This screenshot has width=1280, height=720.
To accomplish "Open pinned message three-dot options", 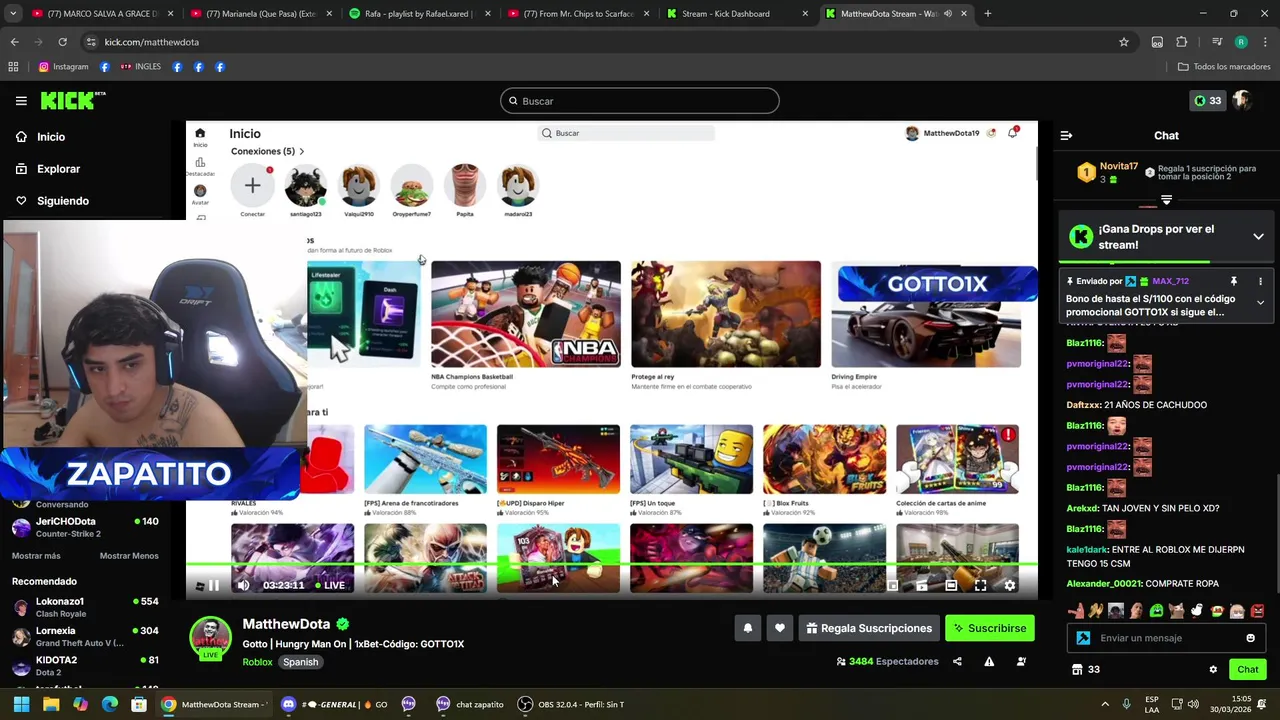I will click(x=1260, y=282).
